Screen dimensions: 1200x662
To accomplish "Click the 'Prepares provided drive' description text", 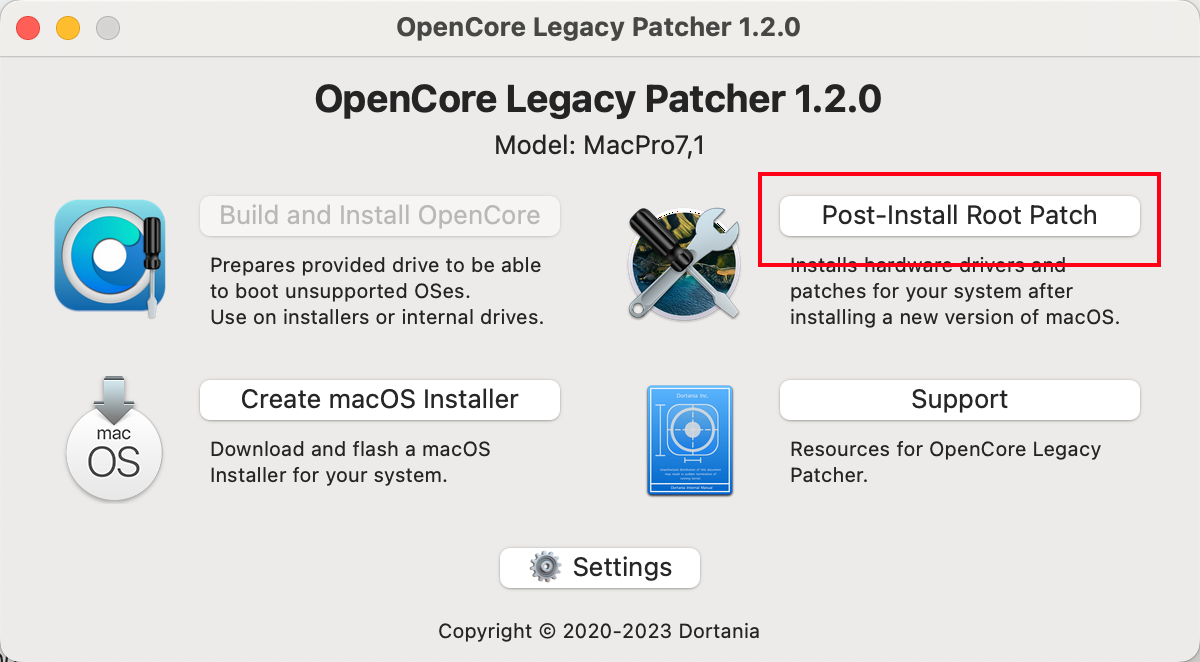I will 377,292.
